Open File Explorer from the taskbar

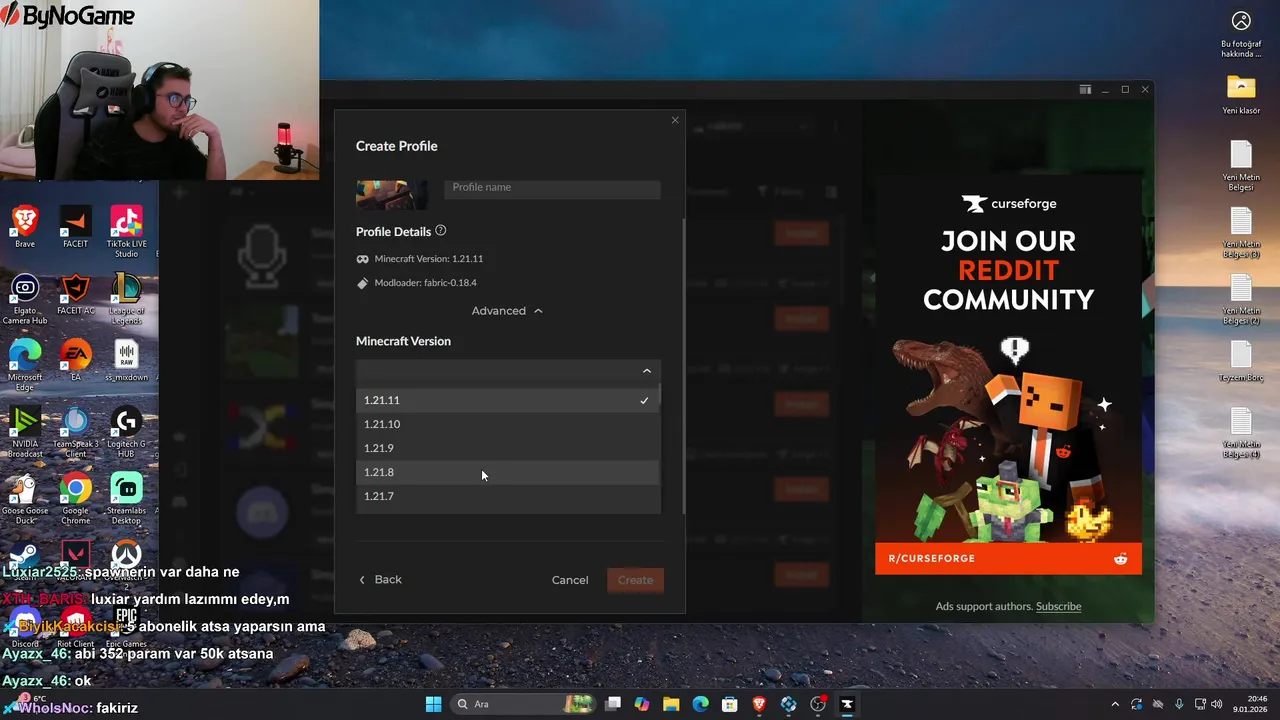tap(671, 704)
